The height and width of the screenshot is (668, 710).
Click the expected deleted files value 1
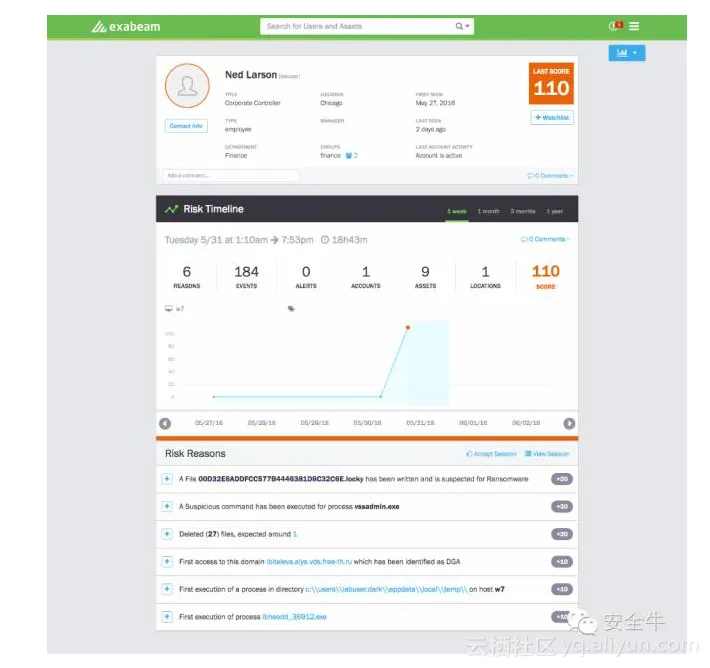(x=295, y=534)
